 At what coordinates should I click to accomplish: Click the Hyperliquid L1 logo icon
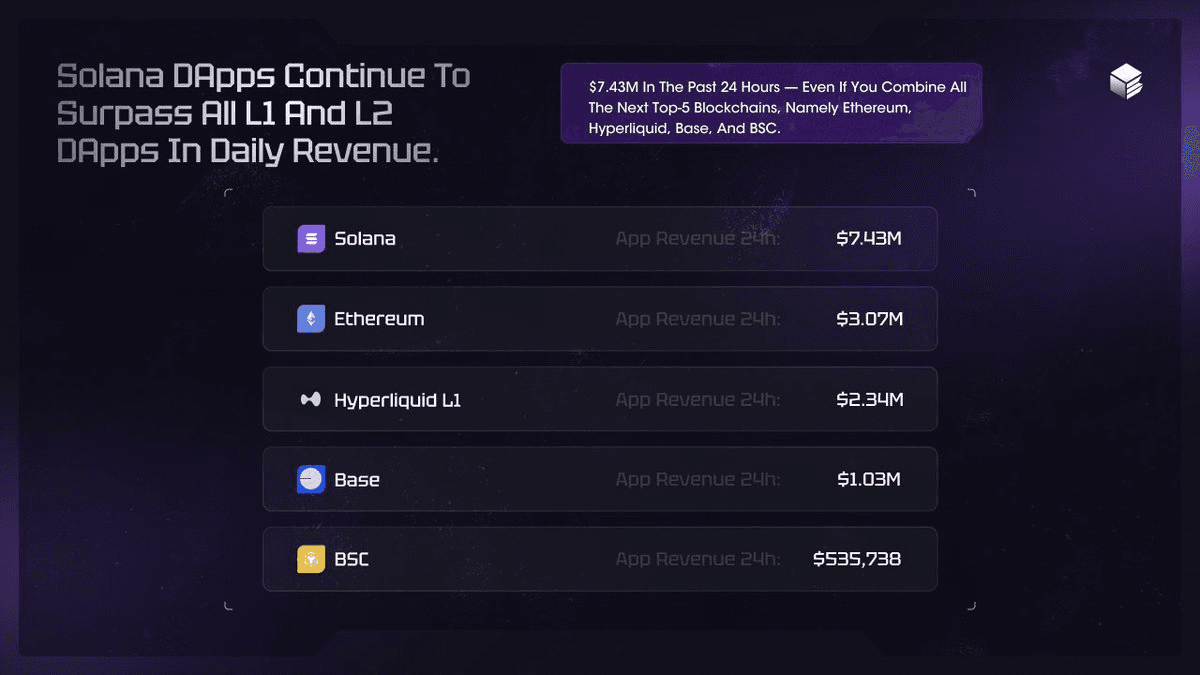pos(311,400)
